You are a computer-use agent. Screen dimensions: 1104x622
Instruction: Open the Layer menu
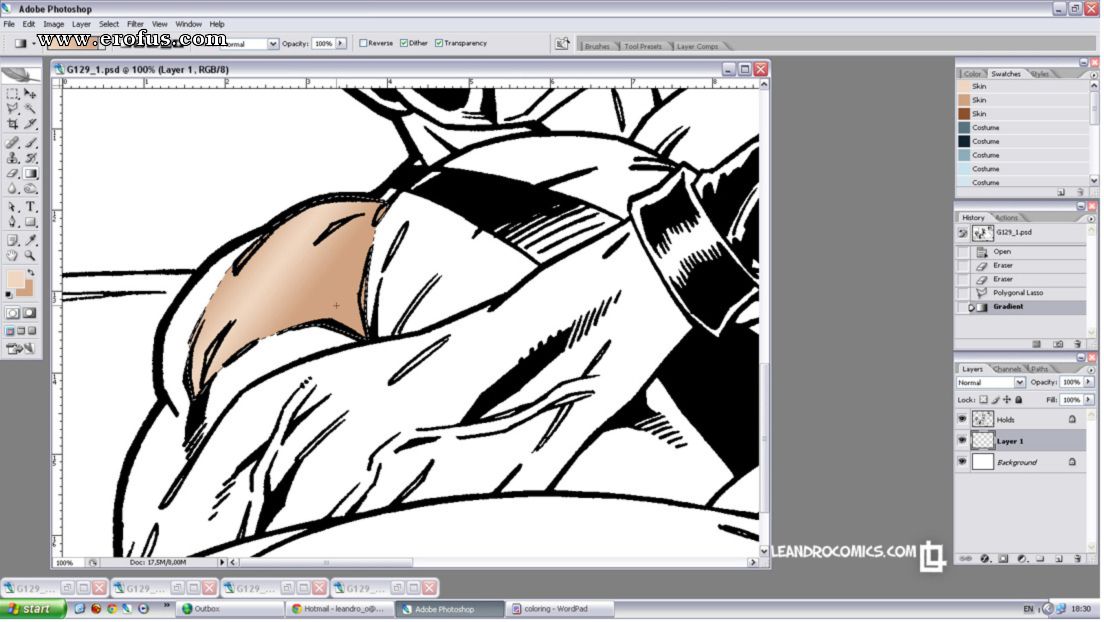81,24
